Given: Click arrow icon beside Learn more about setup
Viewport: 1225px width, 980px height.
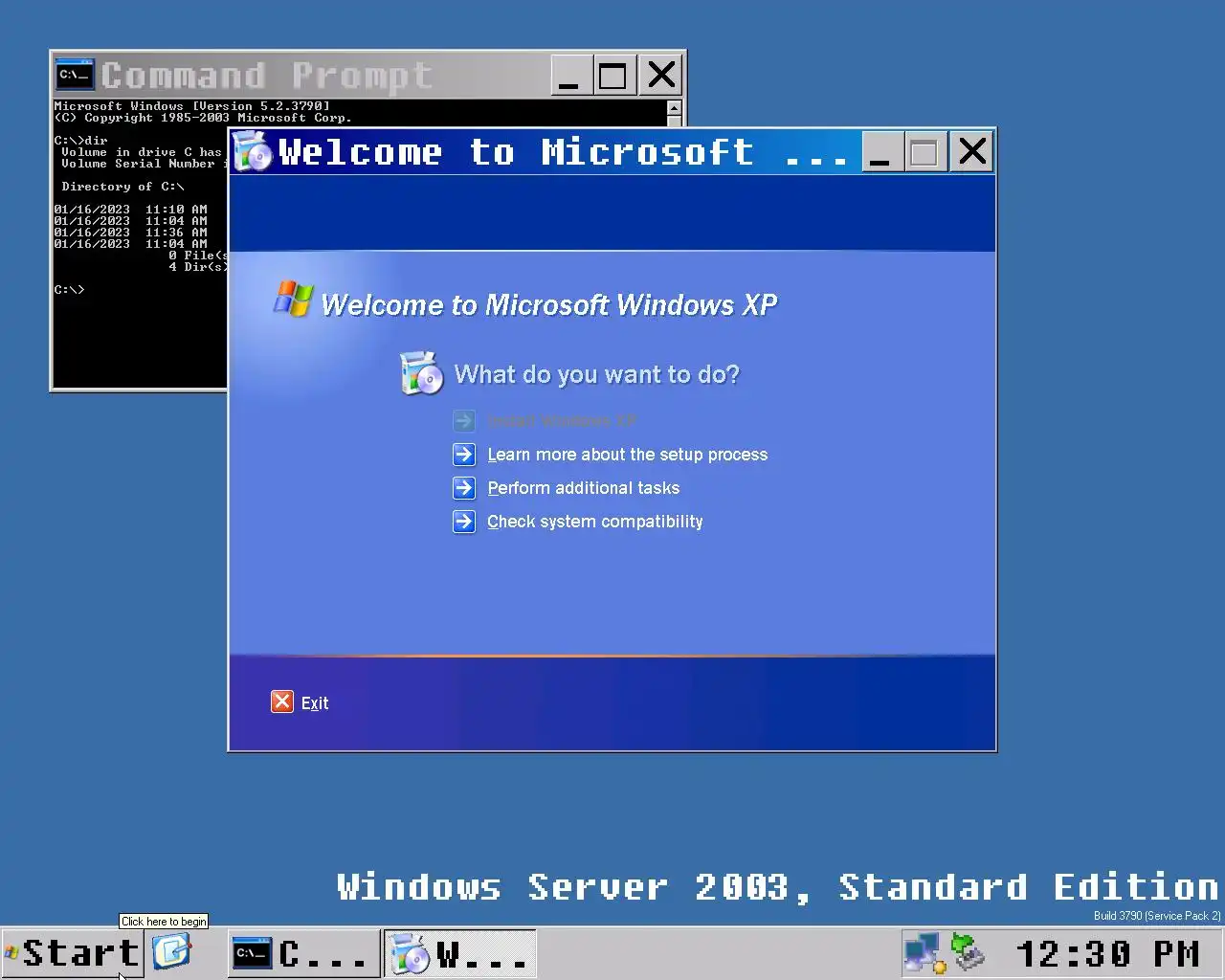Looking at the screenshot, I should coord(464,455).
